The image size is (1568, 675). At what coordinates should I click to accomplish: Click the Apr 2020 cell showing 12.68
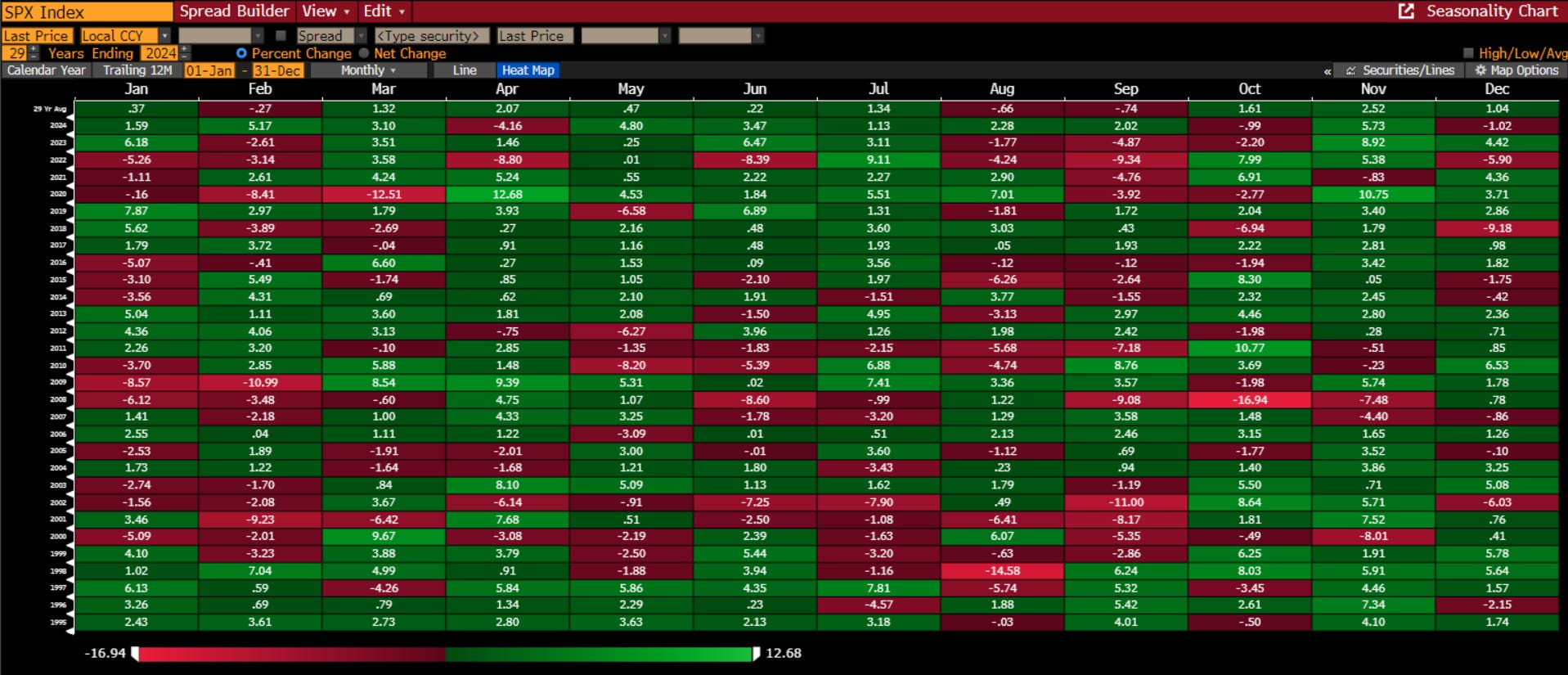[x=507, y=195]
